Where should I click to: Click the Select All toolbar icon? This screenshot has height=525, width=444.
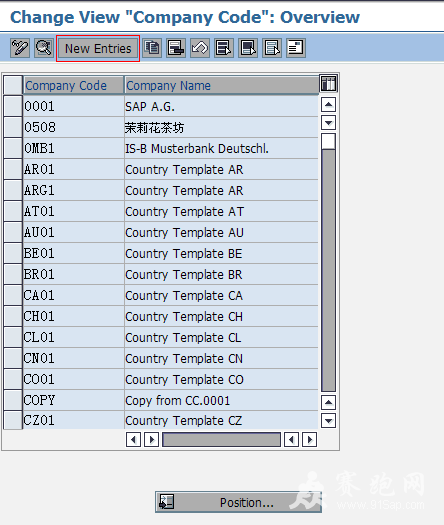click(224, 48)
